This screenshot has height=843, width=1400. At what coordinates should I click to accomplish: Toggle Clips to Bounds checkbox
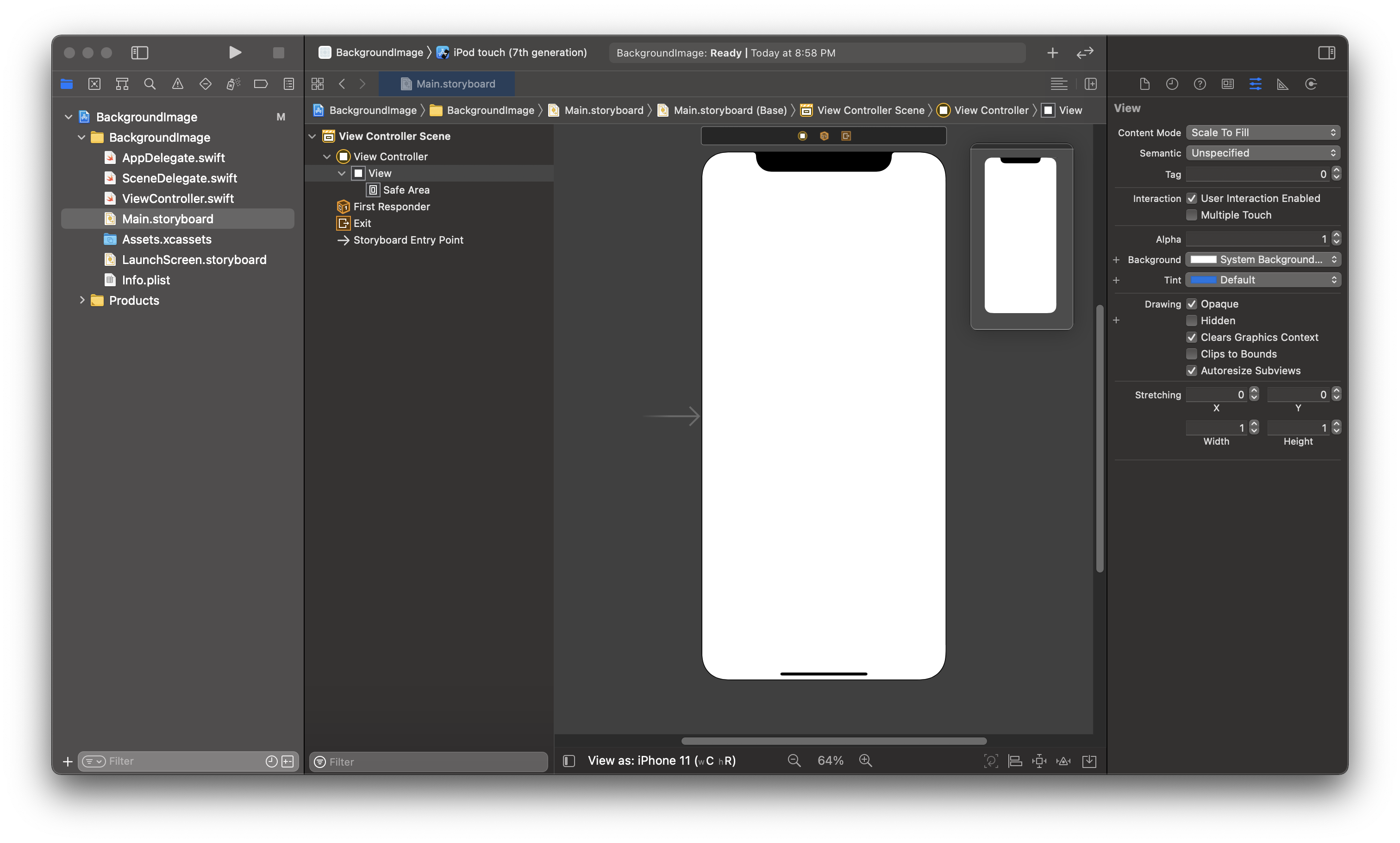click(1192, 354)
